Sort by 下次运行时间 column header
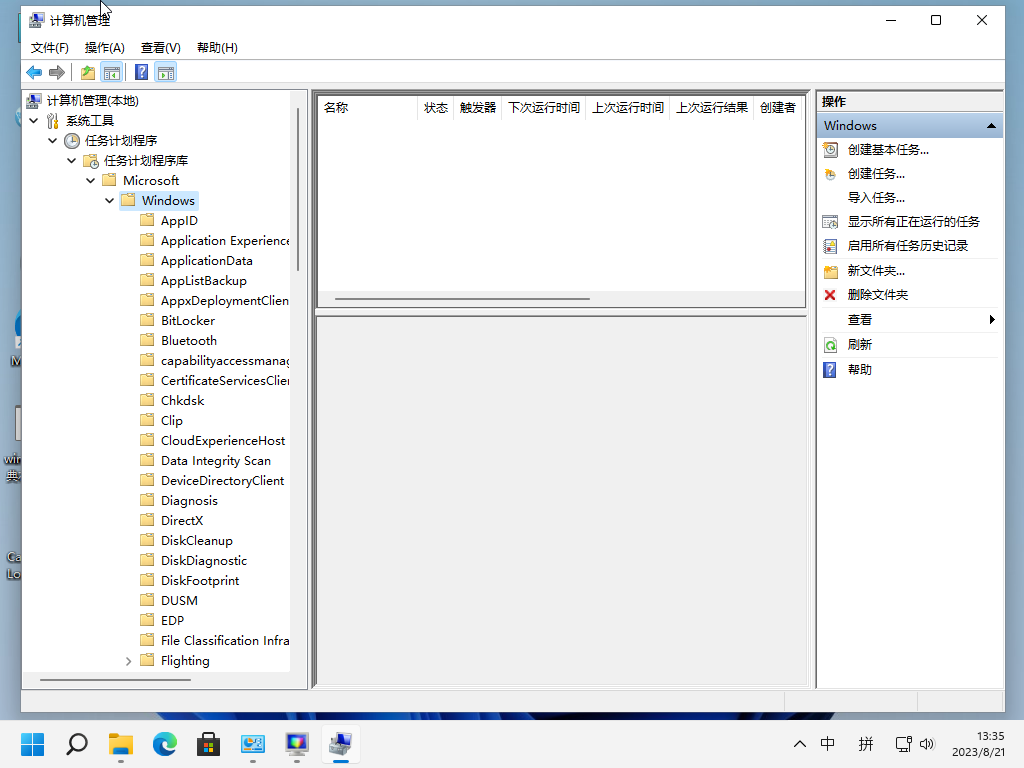Image resolution: width=1024 pixels, height=768 pixels. pyautogui.click(x=544, y=108)
